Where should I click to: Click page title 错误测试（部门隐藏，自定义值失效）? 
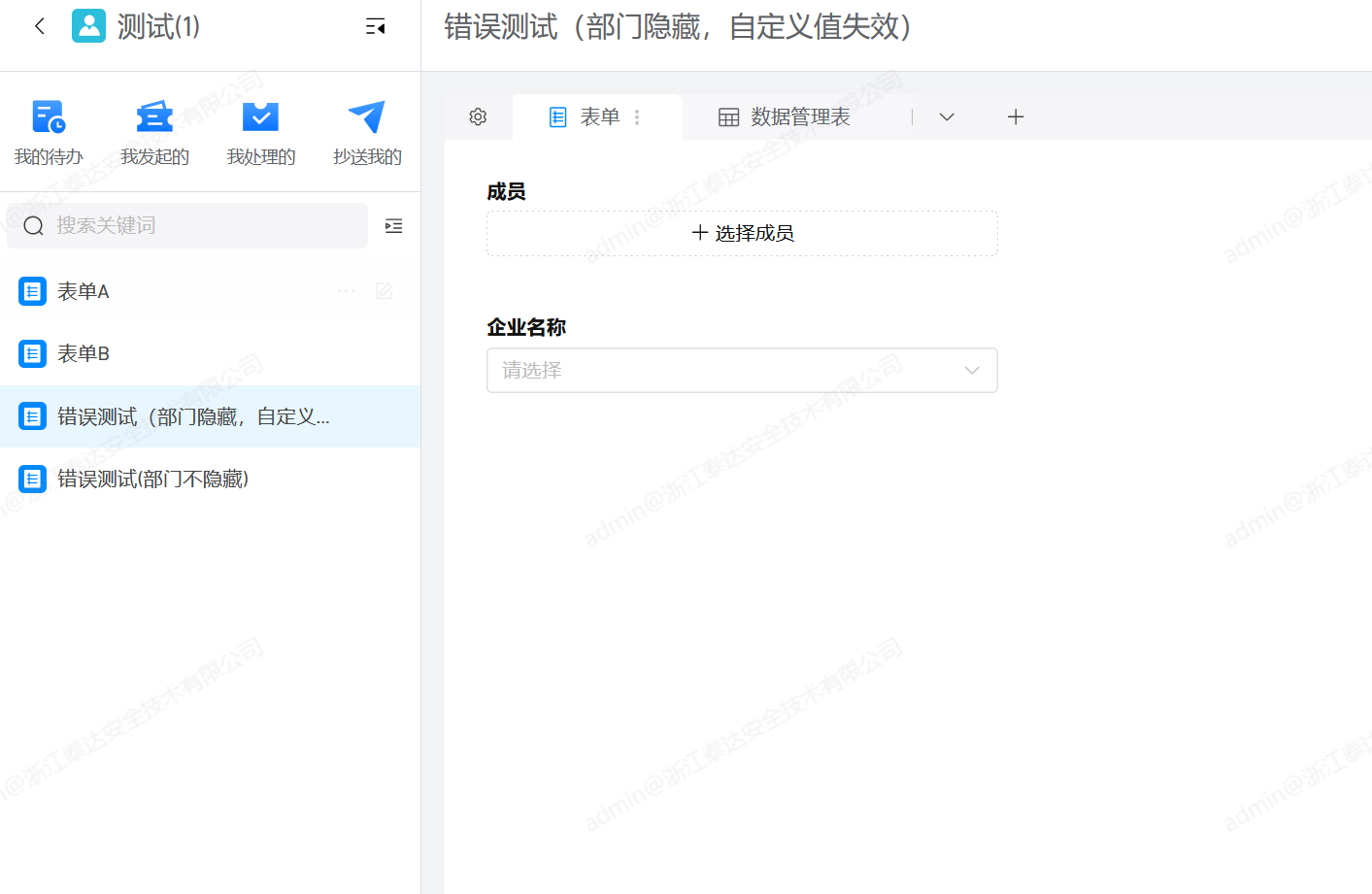679,26
